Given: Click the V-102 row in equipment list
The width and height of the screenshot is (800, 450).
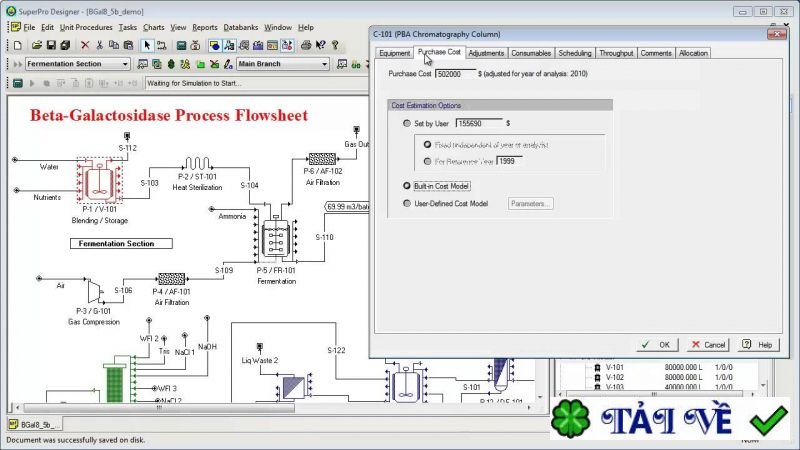Looking at the screenshot, I should point(663,378).
